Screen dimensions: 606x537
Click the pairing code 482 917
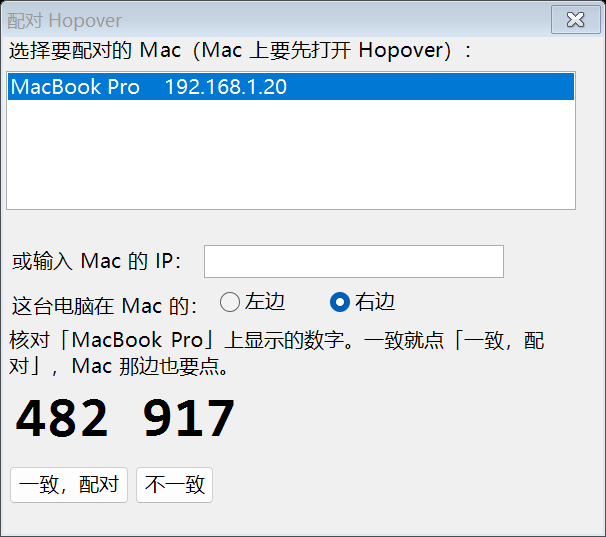coord(125,418)
